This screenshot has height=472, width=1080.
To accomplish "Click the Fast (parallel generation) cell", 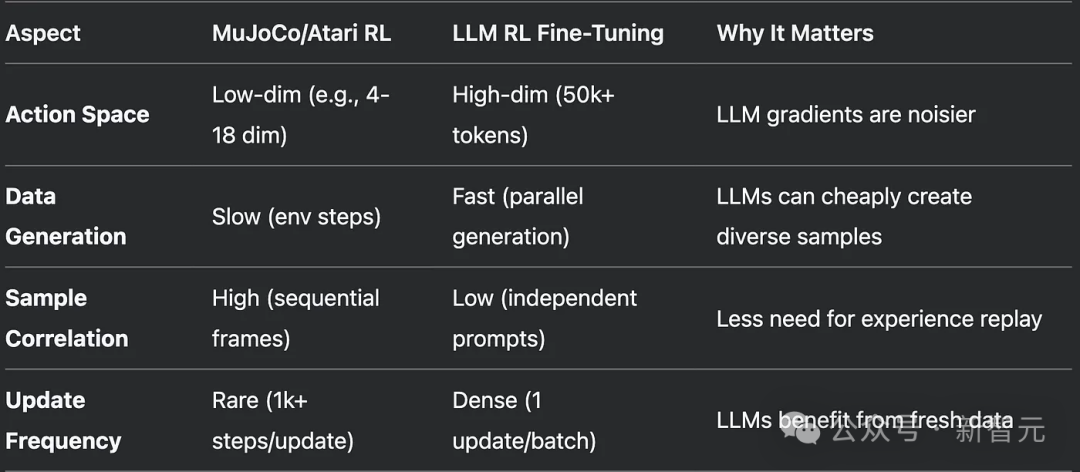I will pyautogui.click(x=518, y=216).
